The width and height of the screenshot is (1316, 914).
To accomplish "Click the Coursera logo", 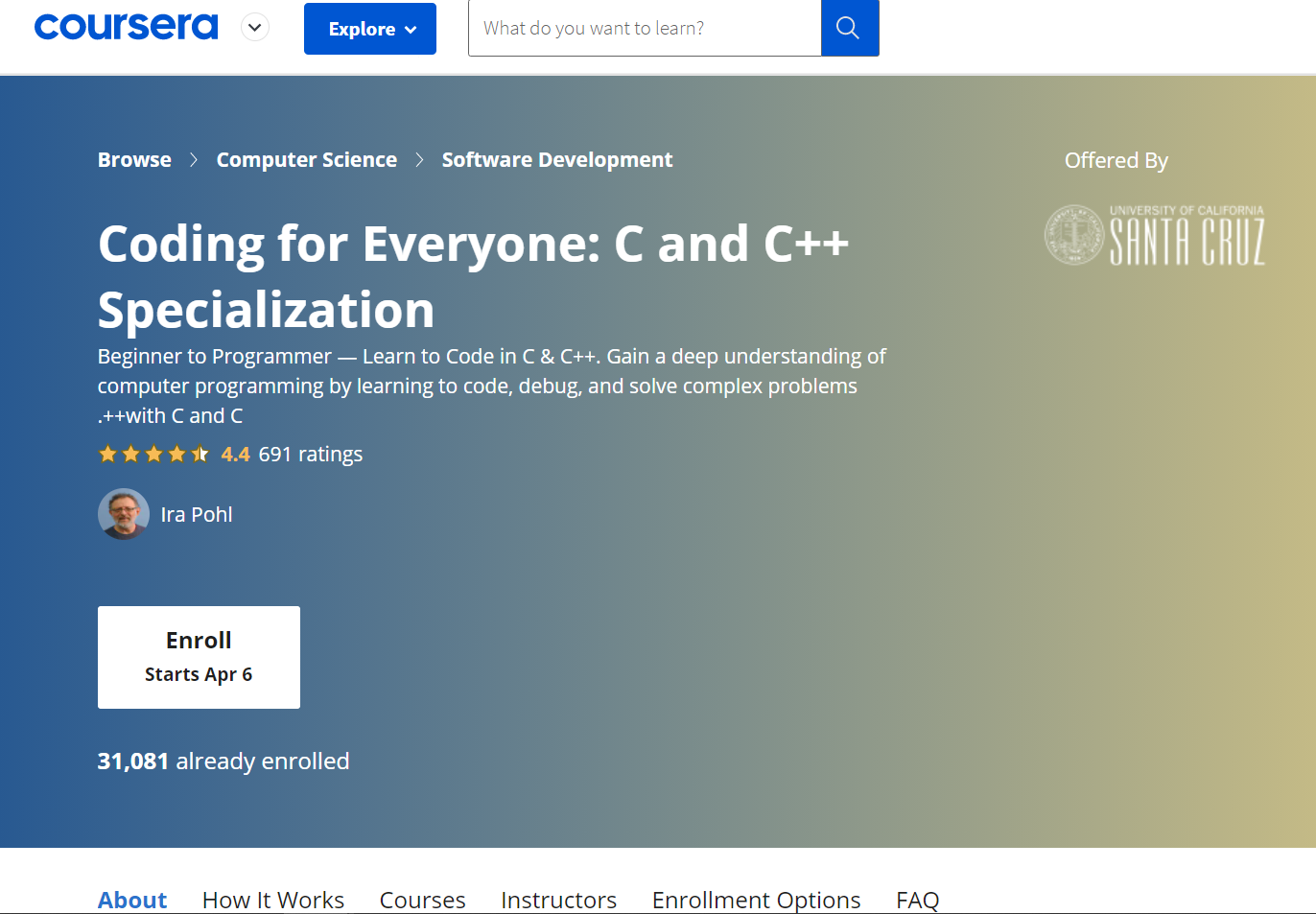I will (x=127, y=27).
